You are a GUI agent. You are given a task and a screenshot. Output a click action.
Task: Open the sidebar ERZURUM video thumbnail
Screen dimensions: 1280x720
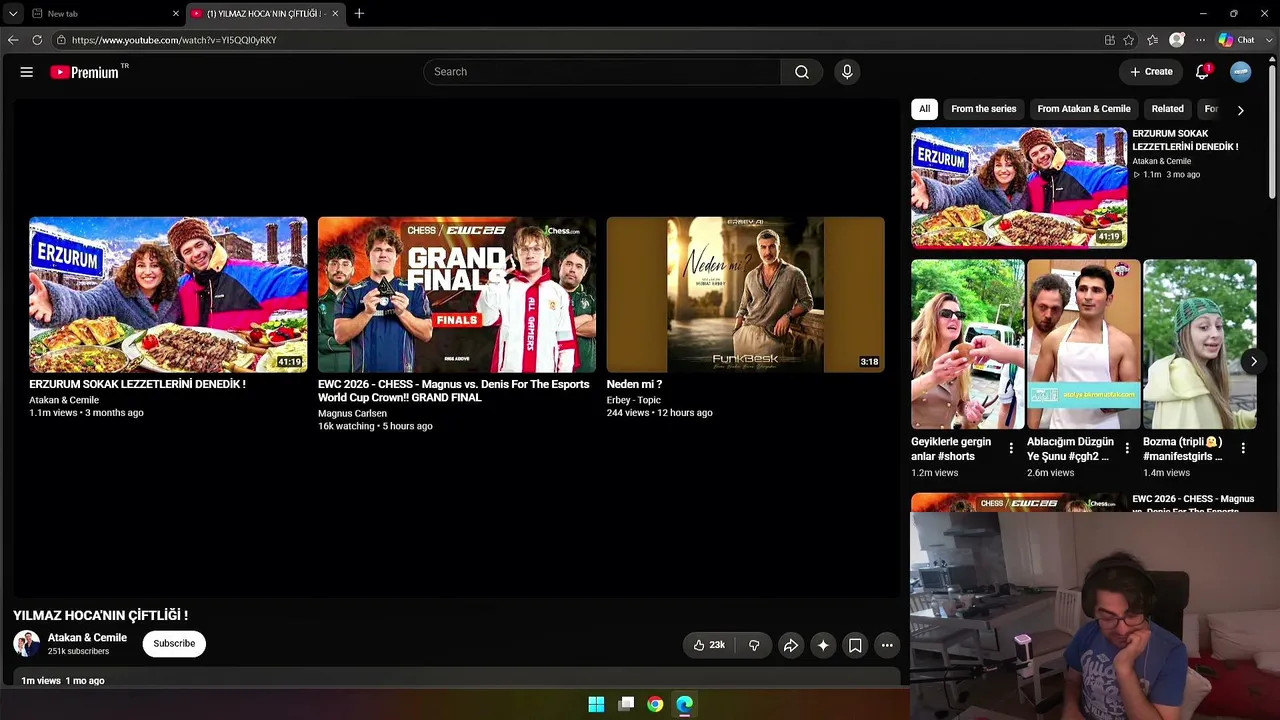pos(1019,187)
